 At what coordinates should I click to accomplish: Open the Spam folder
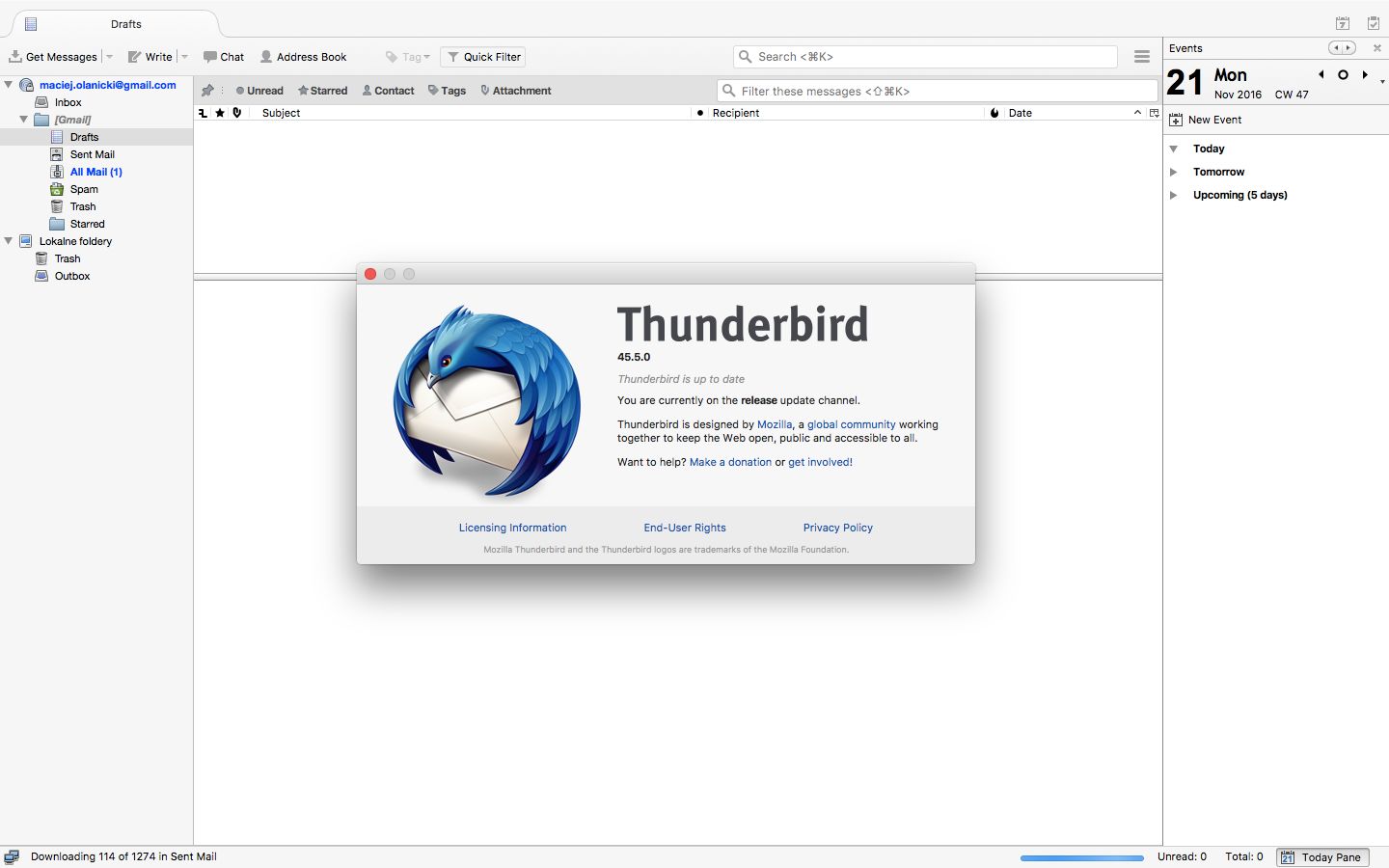84,189
